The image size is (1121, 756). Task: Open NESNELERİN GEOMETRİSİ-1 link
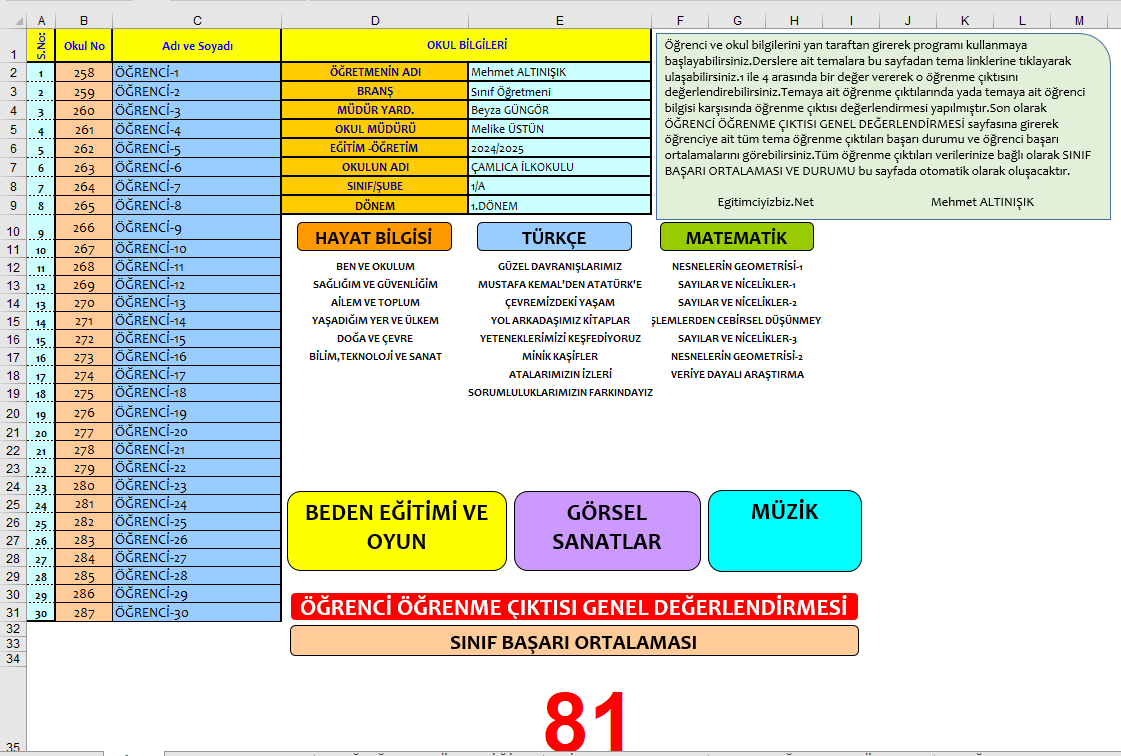pyautogui.click(x=737, y=266)
